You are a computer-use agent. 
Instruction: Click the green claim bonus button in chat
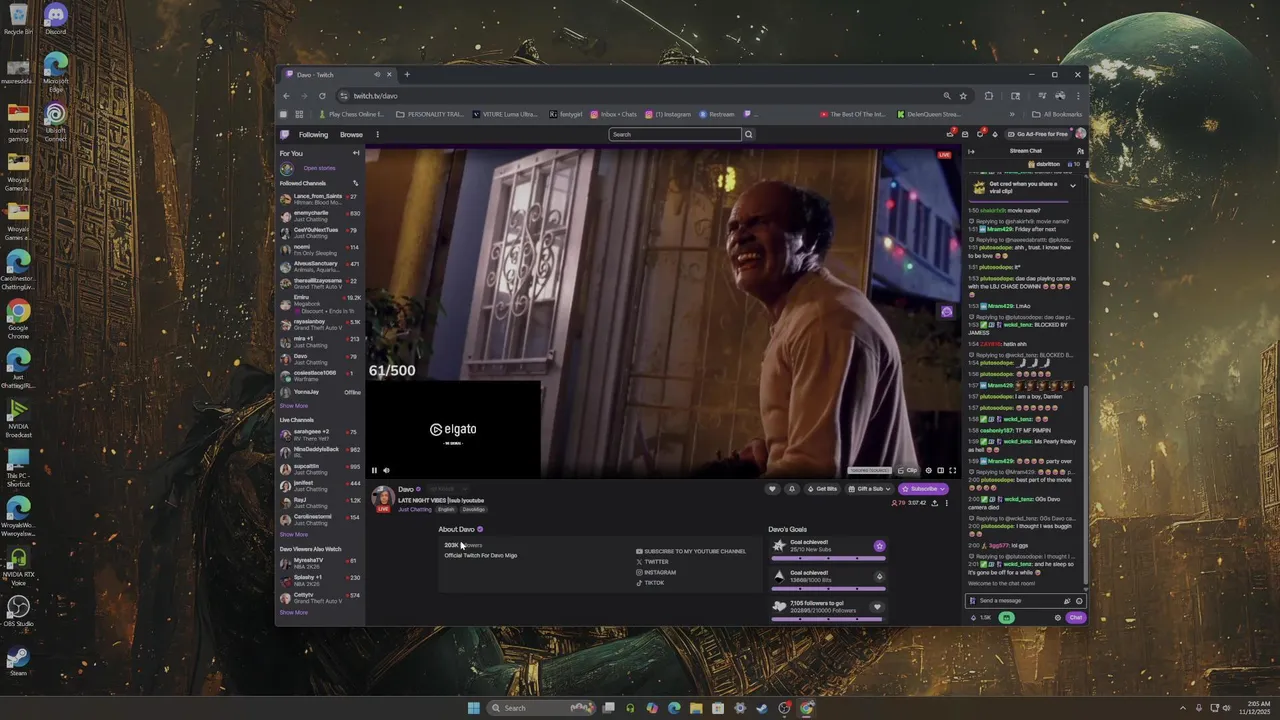tap(1006, 618)
